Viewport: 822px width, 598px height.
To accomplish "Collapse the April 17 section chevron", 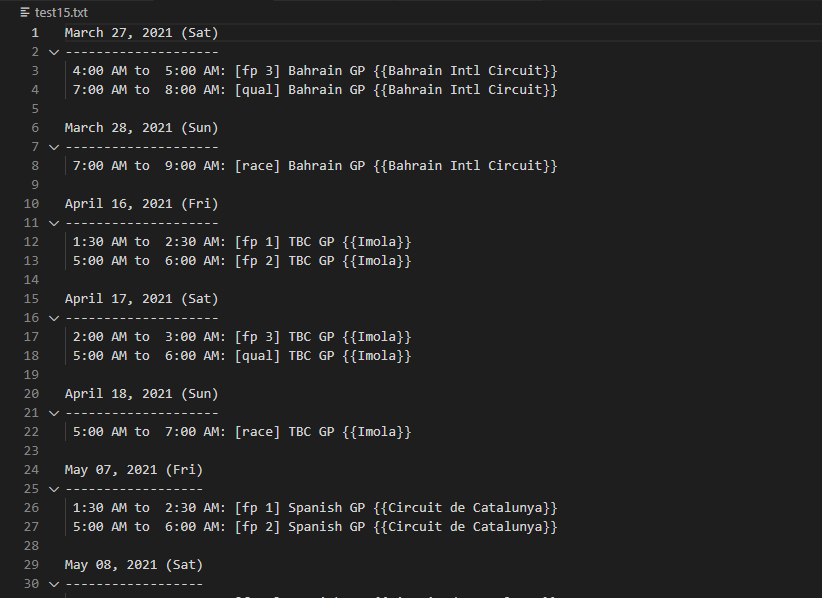I will 53,317.
